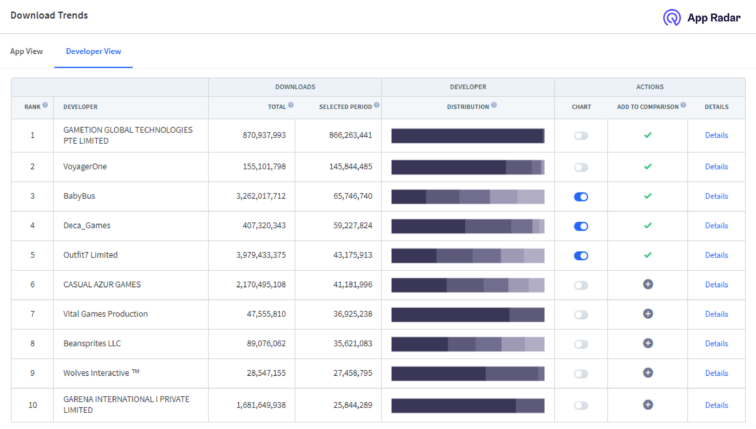Add Vital Games Production to comparison
Viewport: 756px width, 429px height.
tap(648, 314)
